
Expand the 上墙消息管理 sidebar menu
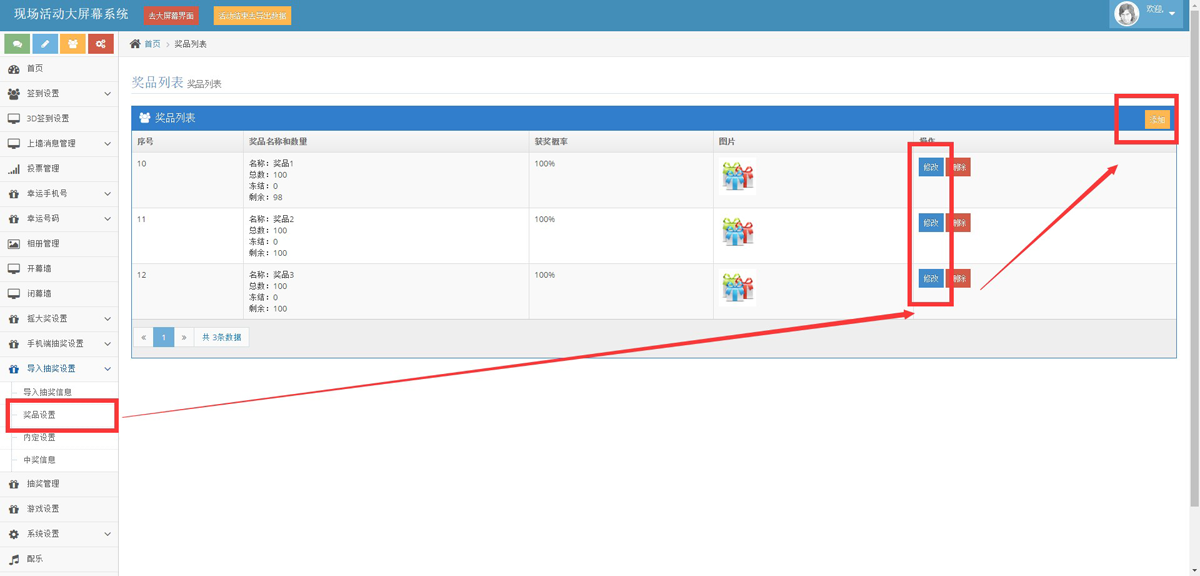coord(59,144)
